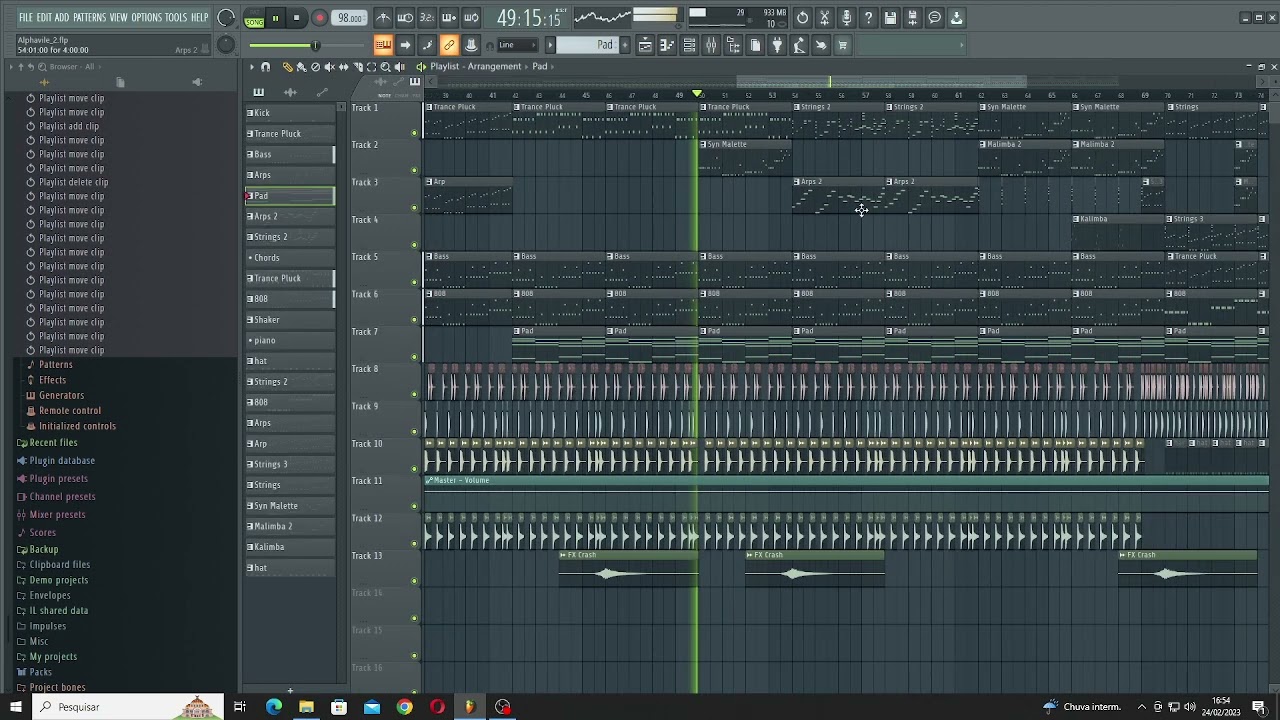This screenshot has width=1280, height=720.
Task: Select the Mute tool in playlist toolbar
Action: [x=330, y=67]
